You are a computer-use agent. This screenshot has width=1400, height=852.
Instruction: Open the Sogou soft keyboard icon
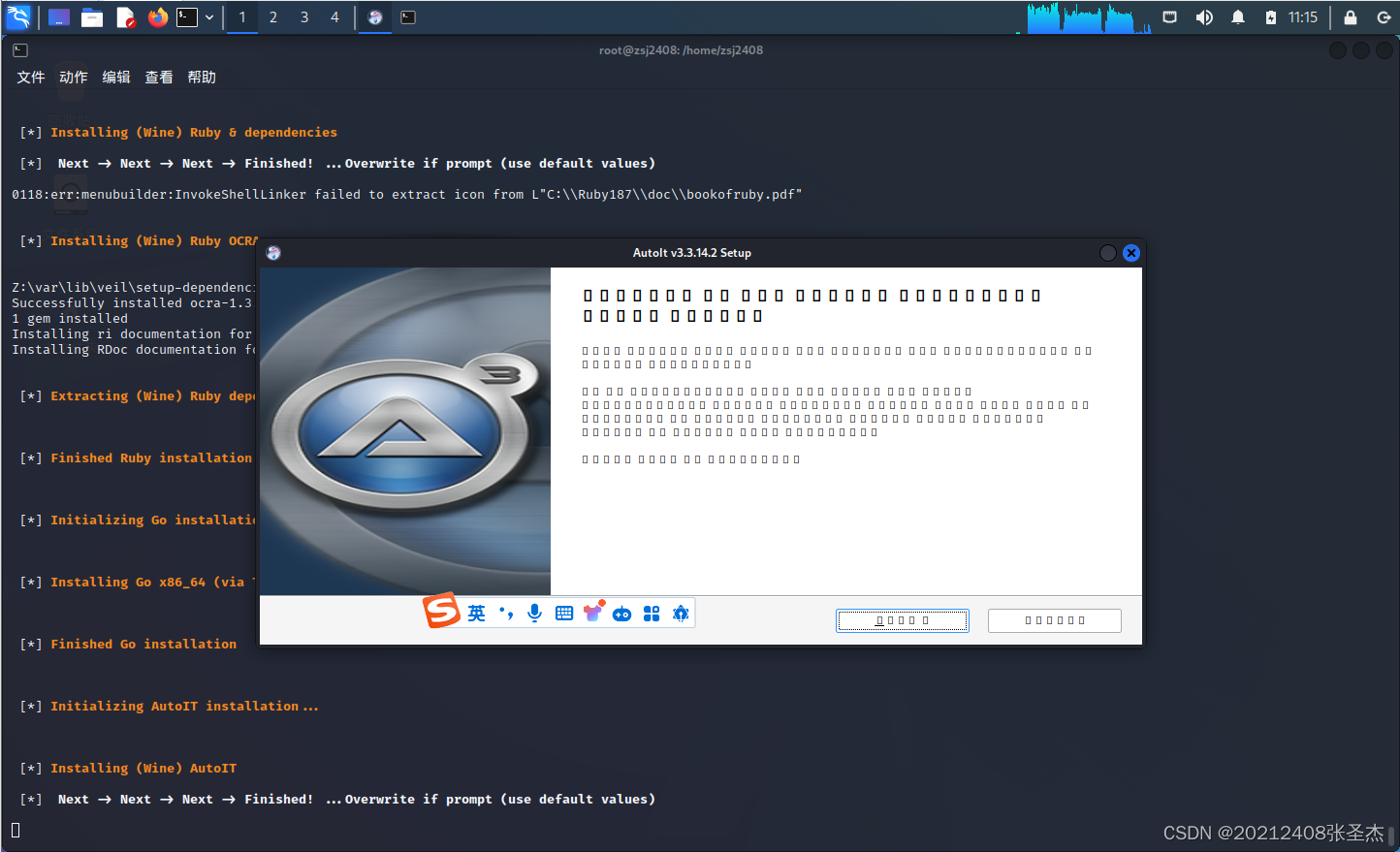564,614
